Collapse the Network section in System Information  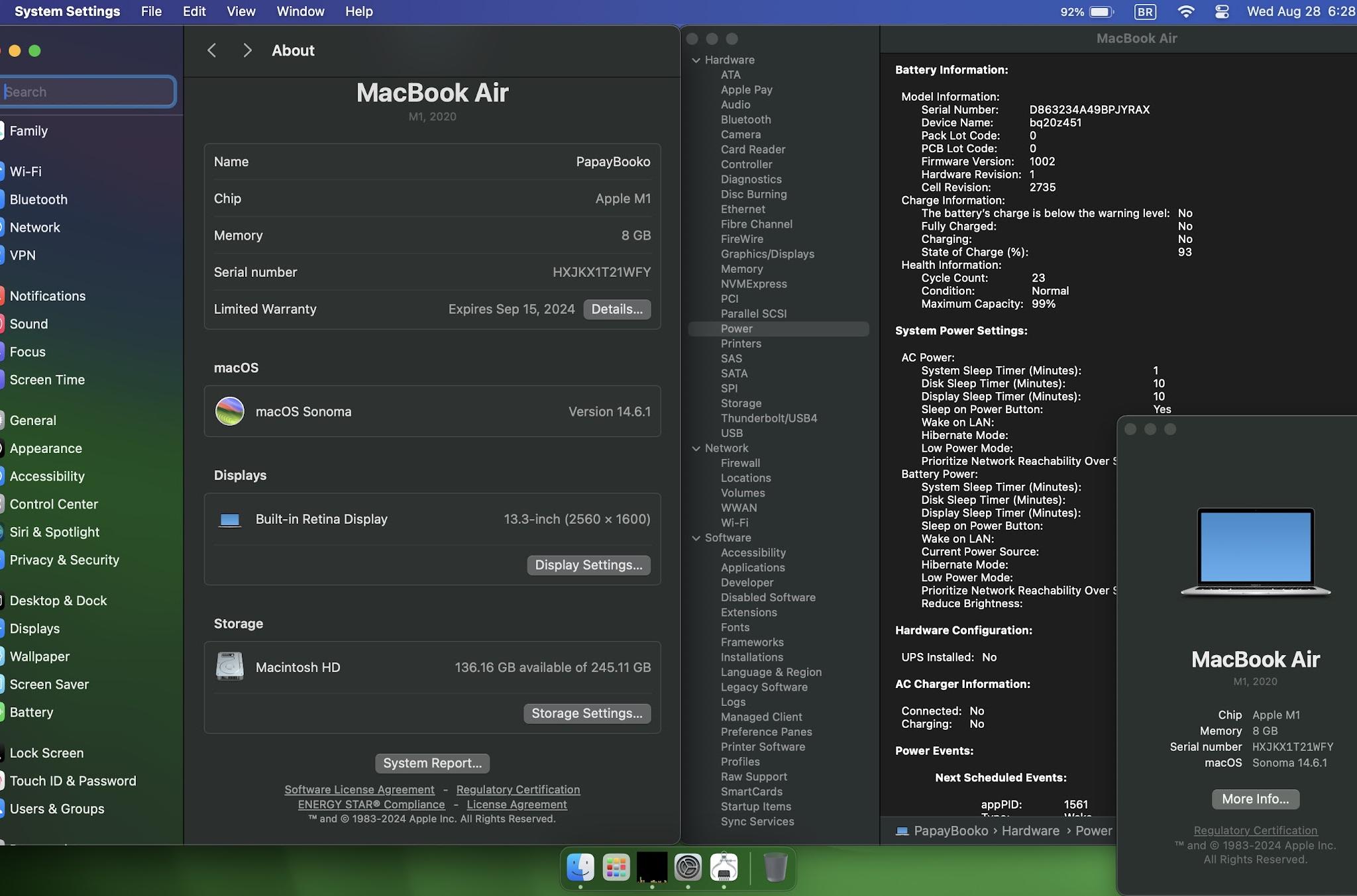(696, 448)
